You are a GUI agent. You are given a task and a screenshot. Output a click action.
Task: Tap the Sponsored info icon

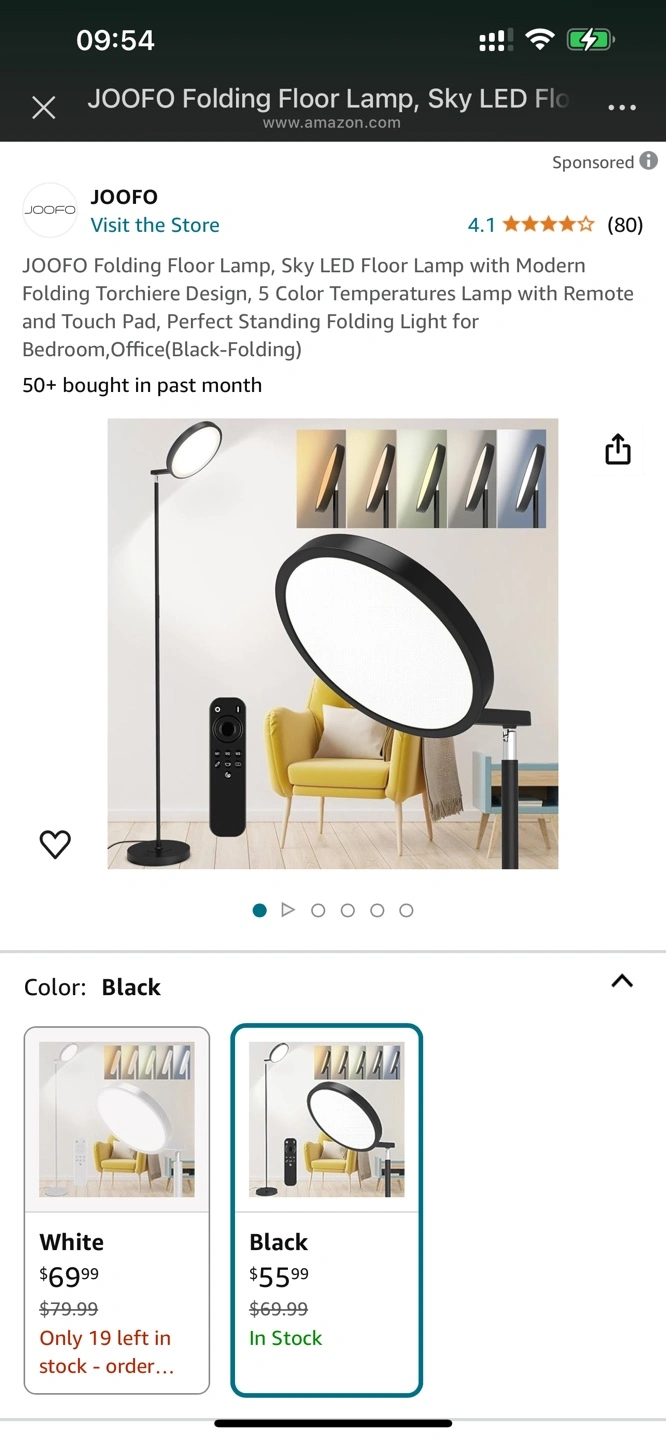click(649, 161)
